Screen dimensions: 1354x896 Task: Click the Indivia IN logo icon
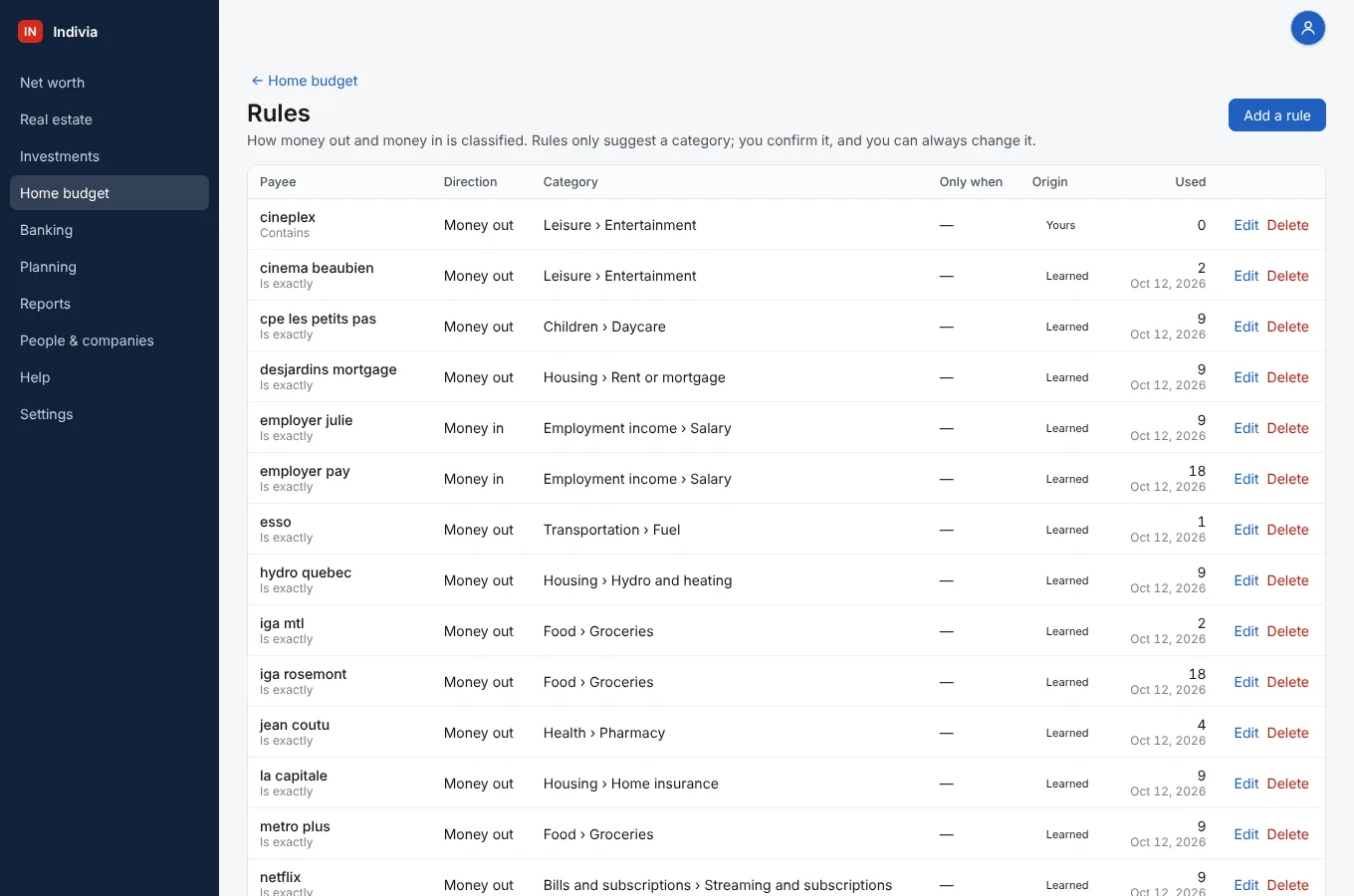[30, 32]
